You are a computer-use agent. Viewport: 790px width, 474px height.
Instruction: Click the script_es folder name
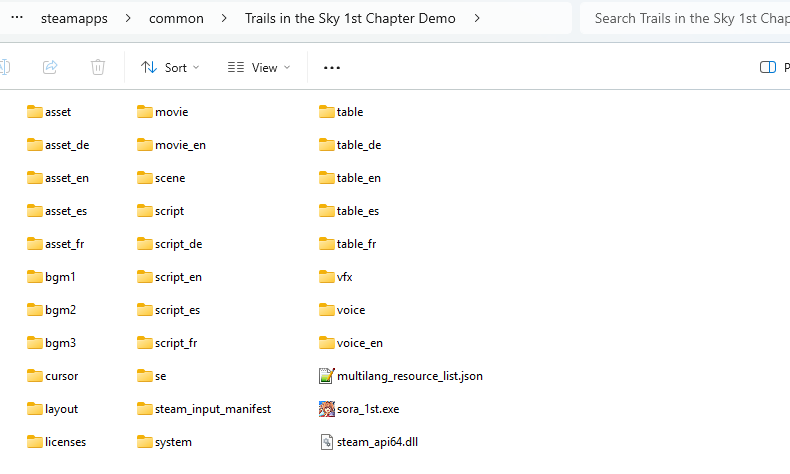(177, 310)
